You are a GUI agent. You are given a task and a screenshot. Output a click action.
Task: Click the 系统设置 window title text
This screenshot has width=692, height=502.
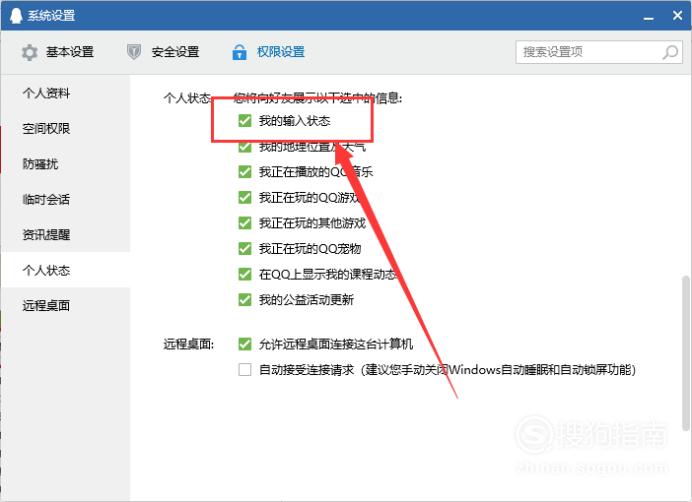pyautogui.click(x=51, y=15)
